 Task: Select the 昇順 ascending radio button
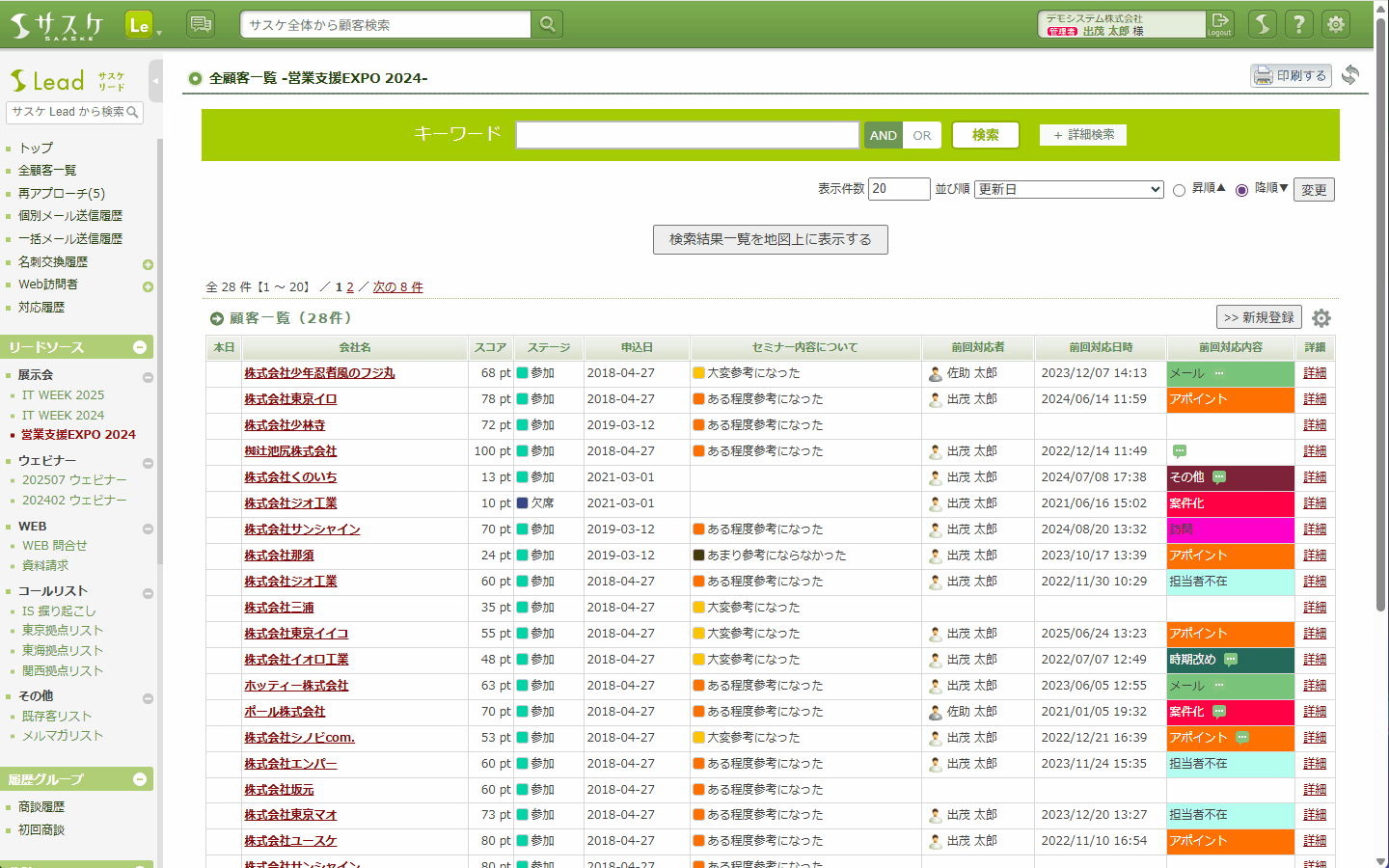pyautogui.click(x=1179, y=190)
